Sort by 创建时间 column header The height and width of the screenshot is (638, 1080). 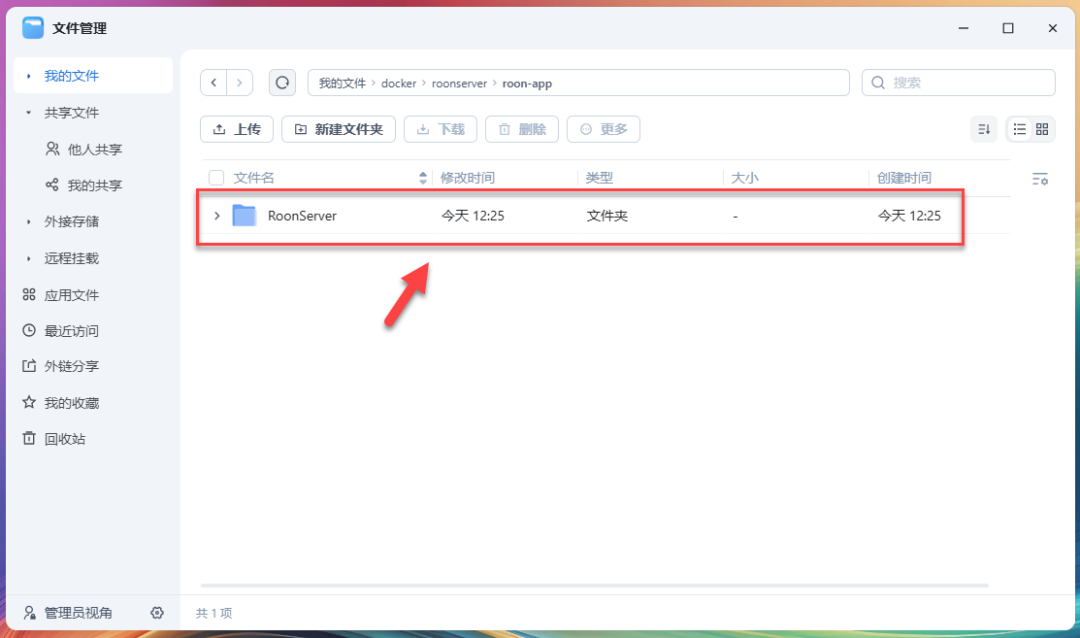pos(904,178)
